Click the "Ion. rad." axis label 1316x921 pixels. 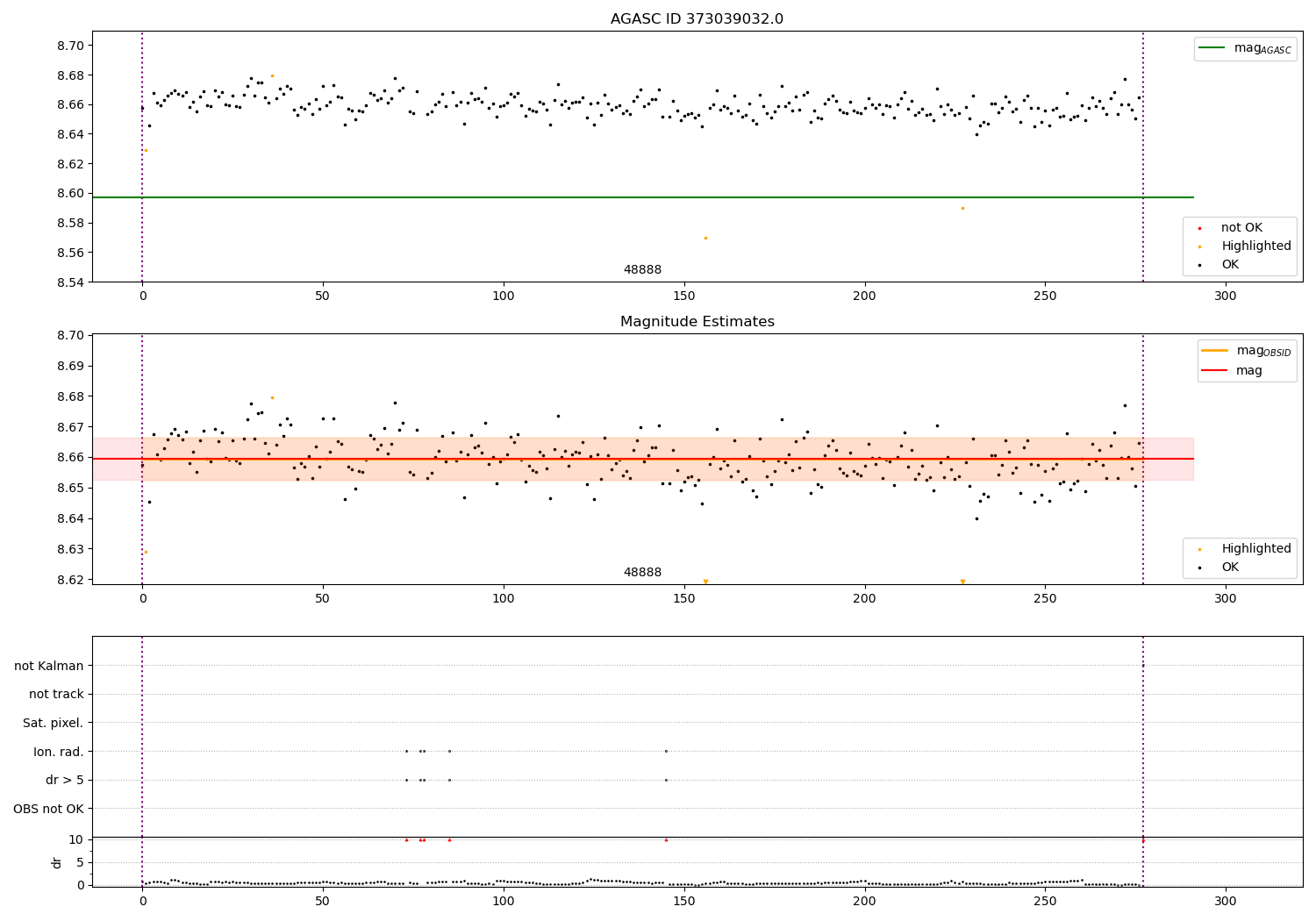coord(59,752)
